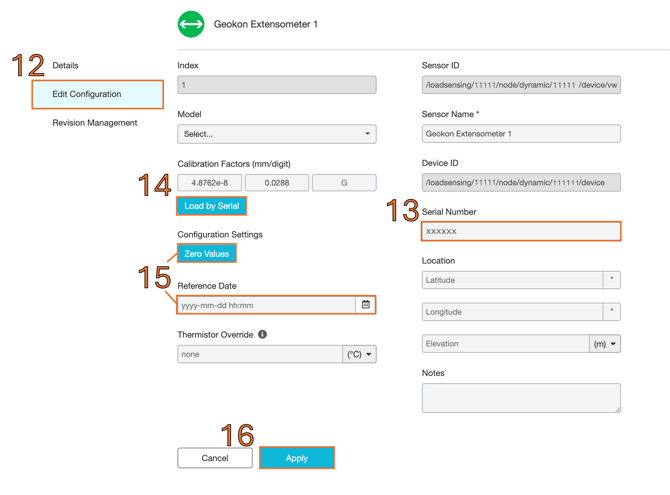Cancel the configuration changes

[x=215, y=458]
